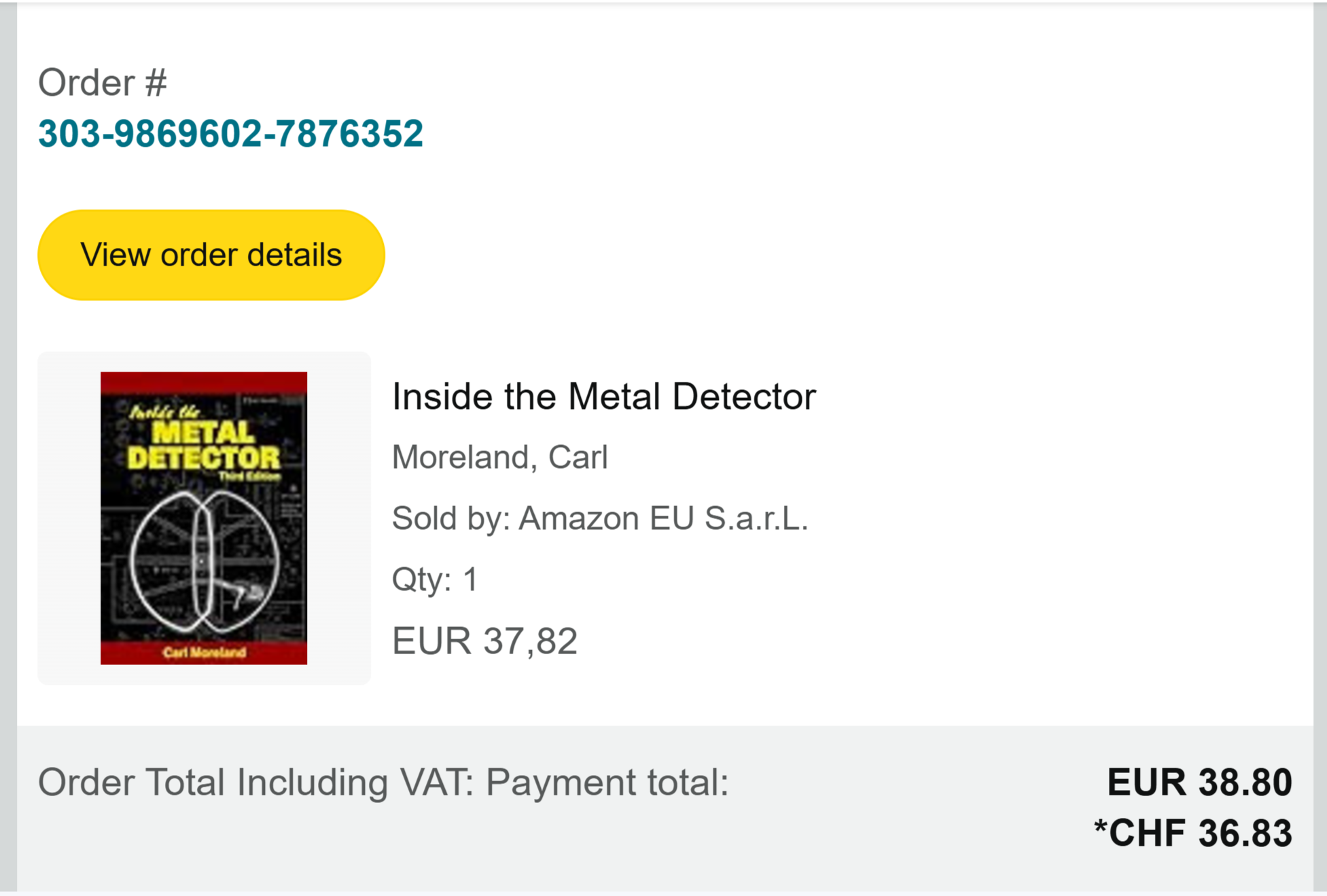Click the red top band of book cover
Viewport: 1327px width, 896px height.
(x=204, y=382)
